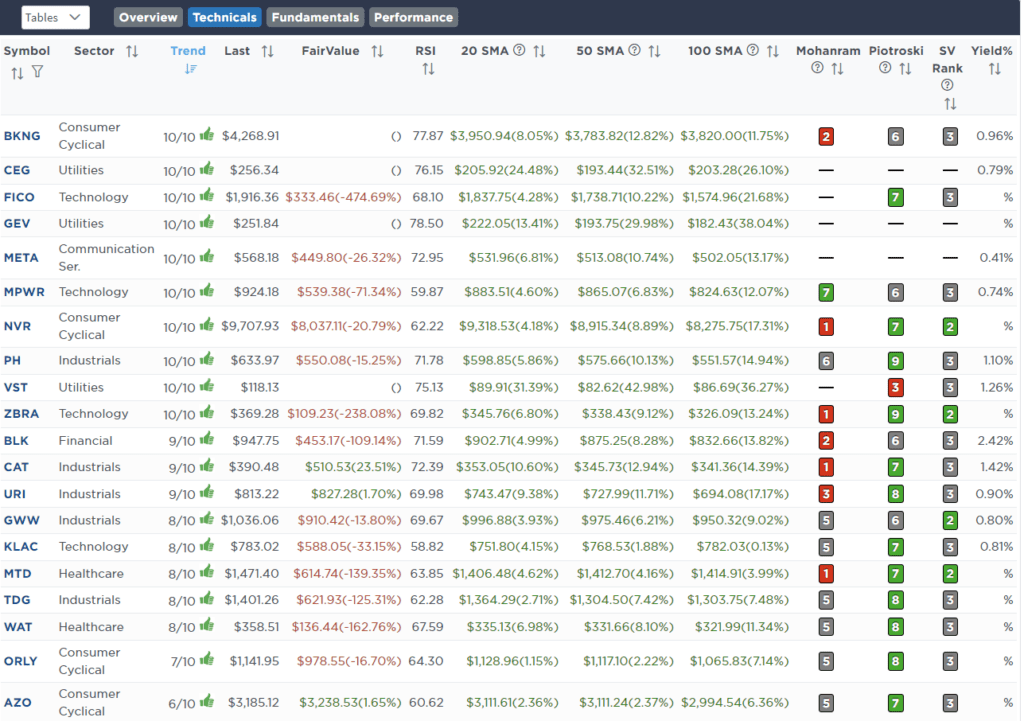Open the FICO symbol link
Viewport: 1024px width, 721px height.
coord(20,197)
